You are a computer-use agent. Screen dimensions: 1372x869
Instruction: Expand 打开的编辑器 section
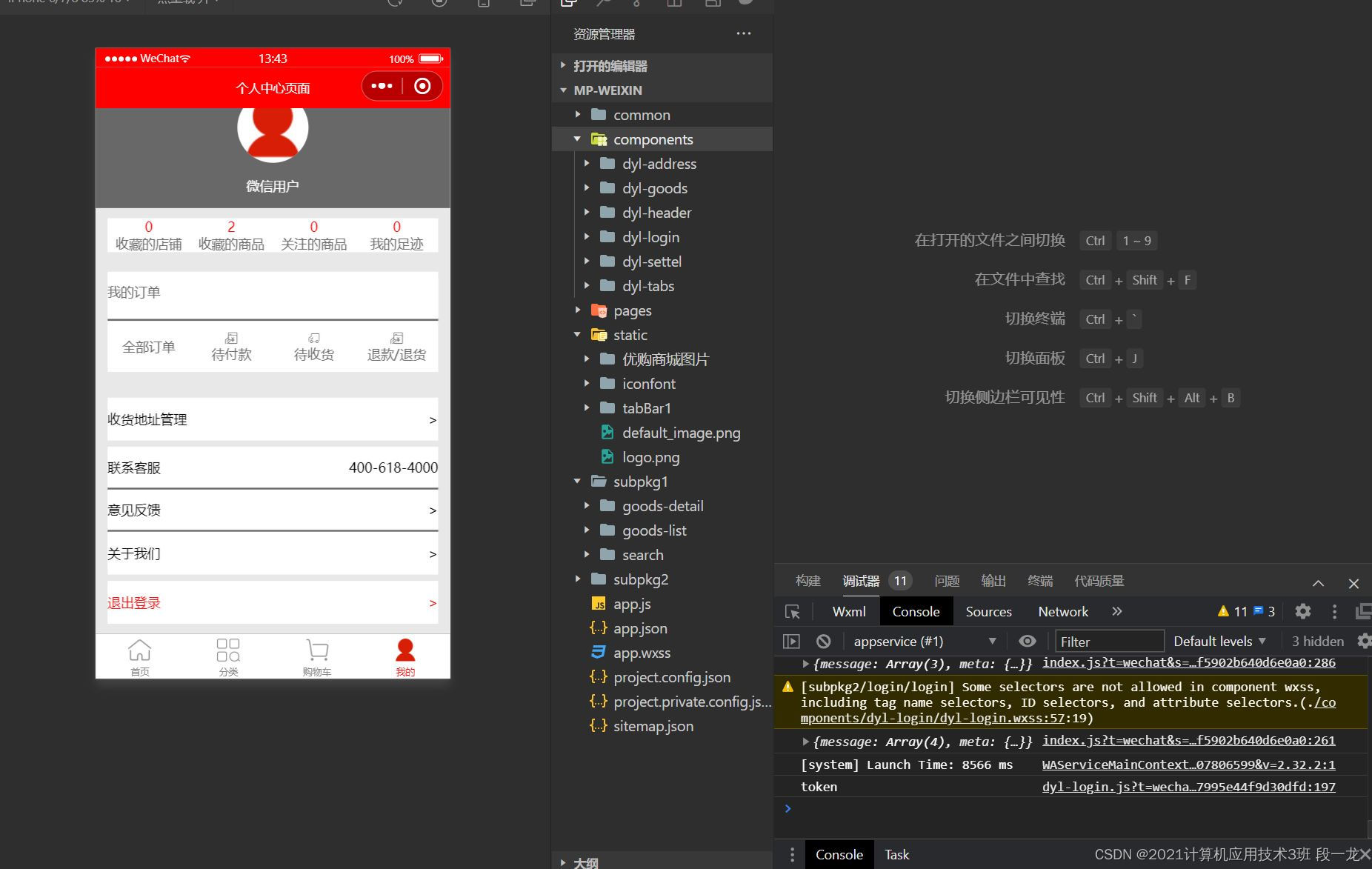pyautogui.click(x=662, y=66)
